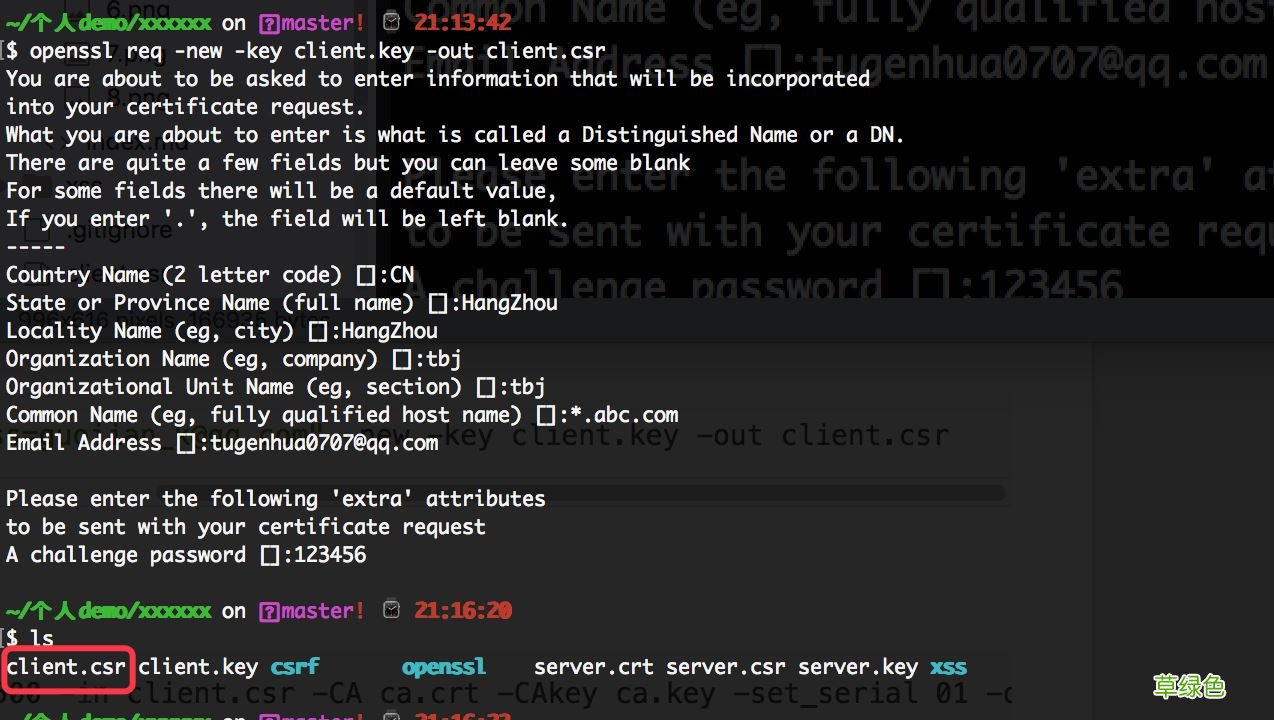Select the client.key filename in the ls output

coord(196,666)
